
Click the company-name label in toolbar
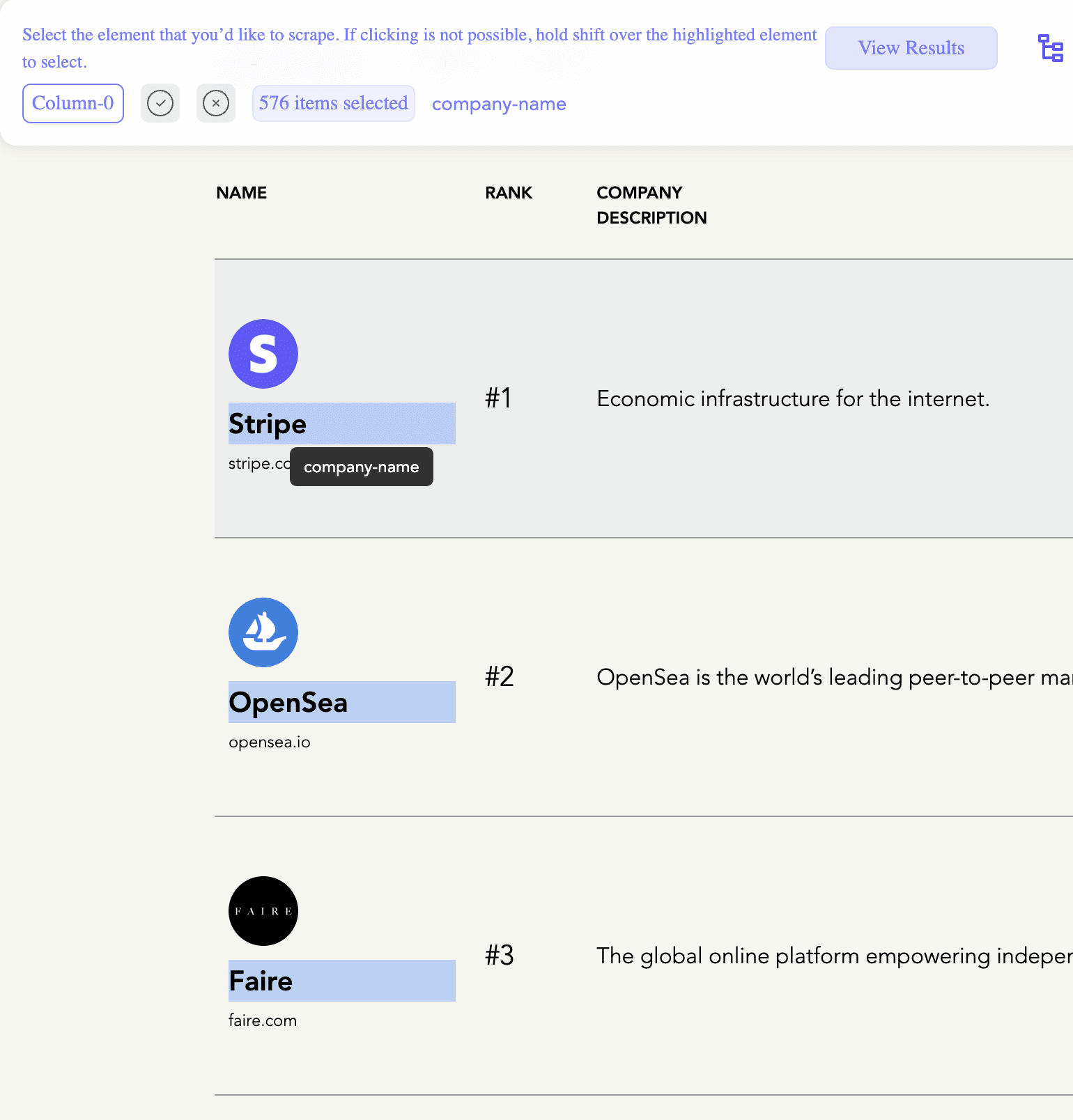(499, 104)
